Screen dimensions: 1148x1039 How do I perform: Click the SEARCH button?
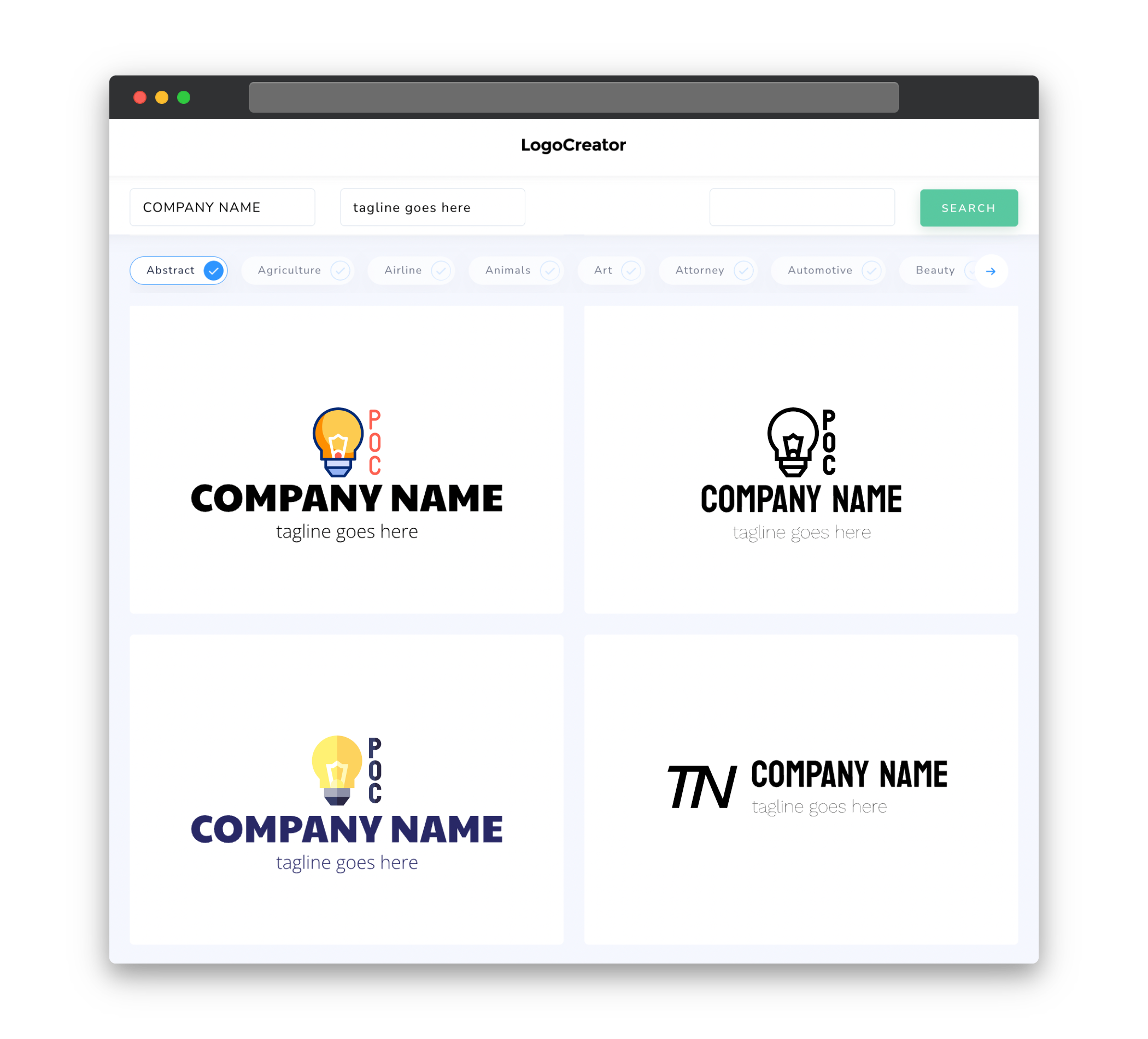[968, 207]
